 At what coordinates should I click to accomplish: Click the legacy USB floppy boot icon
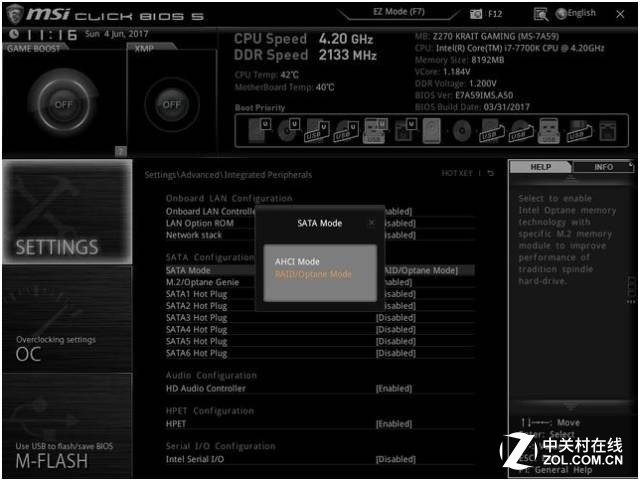pos(579,131)
